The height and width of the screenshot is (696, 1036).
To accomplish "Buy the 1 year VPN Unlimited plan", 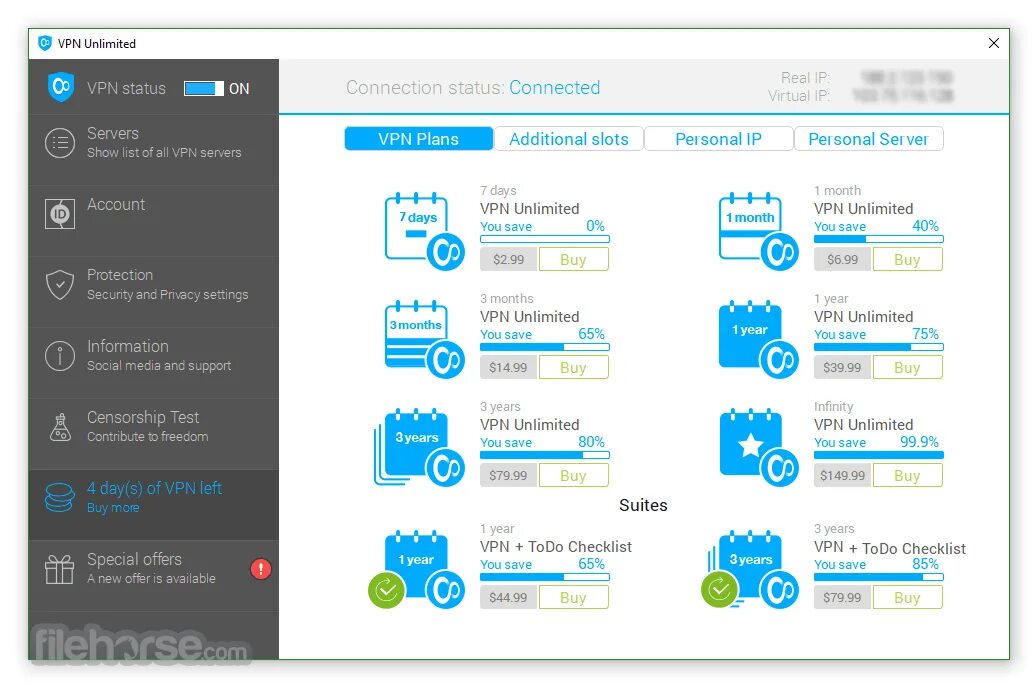I will click(907, 367).
